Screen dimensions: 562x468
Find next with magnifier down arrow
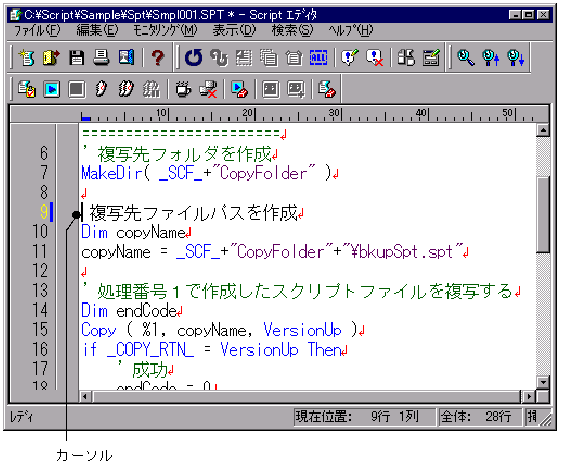click(x=516, y=57)
